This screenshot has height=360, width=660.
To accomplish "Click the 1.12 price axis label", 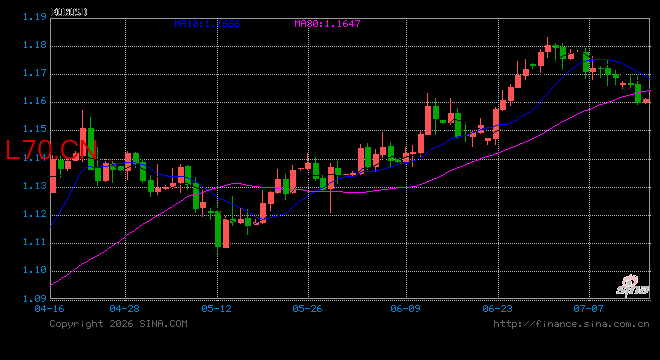I will tap(35, 214).
